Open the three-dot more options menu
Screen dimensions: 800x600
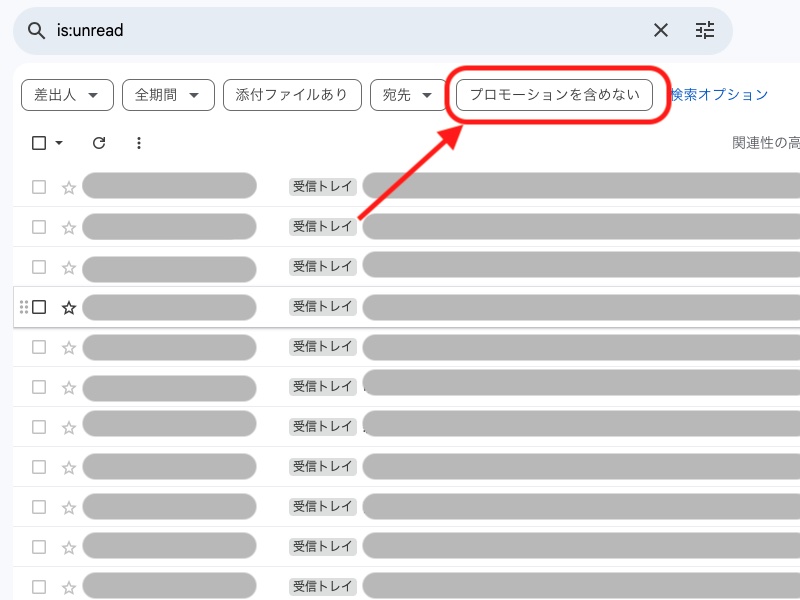click(138, 143)
